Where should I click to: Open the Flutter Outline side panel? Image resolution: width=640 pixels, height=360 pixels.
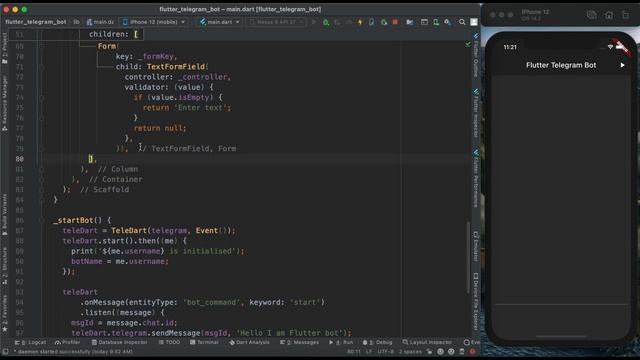click(x=476, y=56)
